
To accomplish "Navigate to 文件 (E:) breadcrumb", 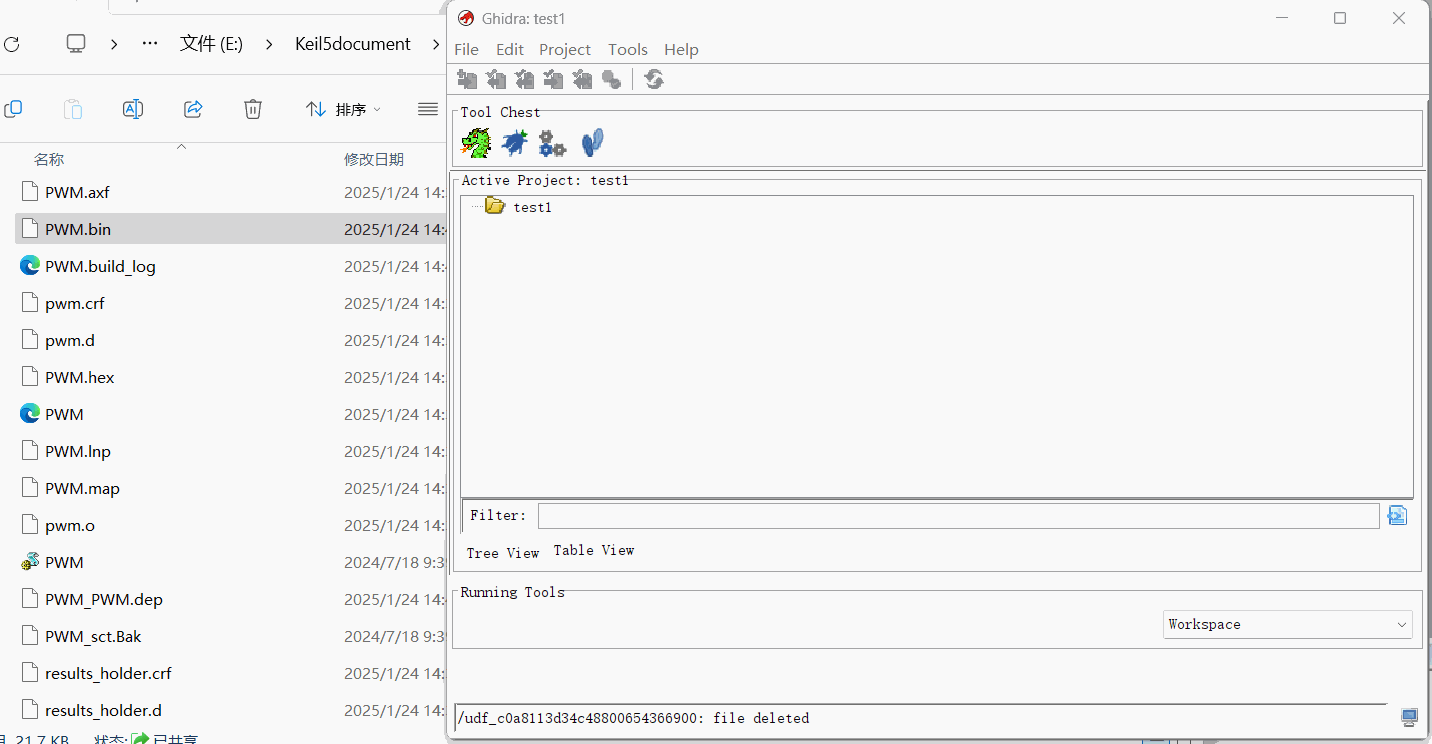I will click(211, 44).
